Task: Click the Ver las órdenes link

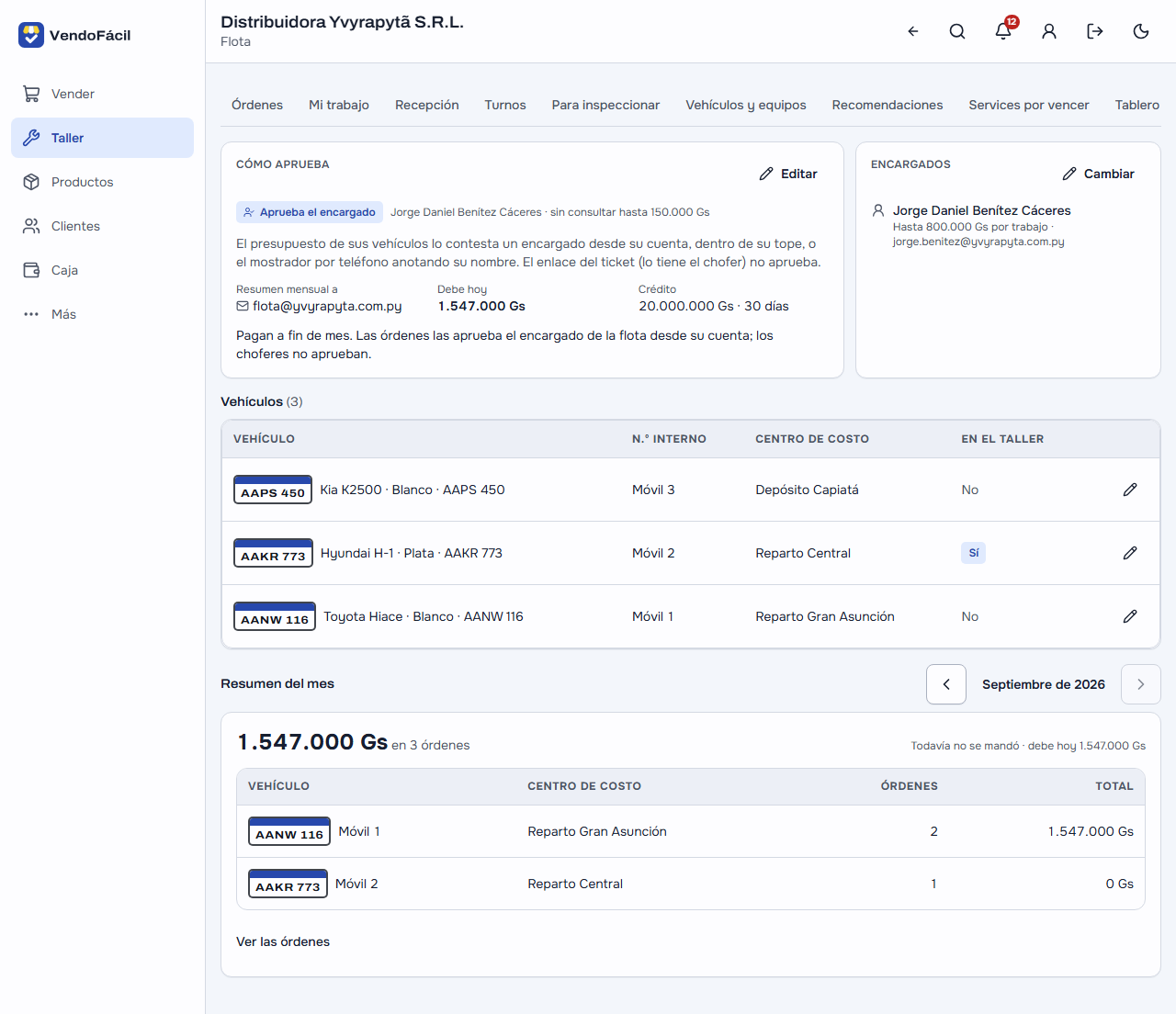Action: [283, 941]
